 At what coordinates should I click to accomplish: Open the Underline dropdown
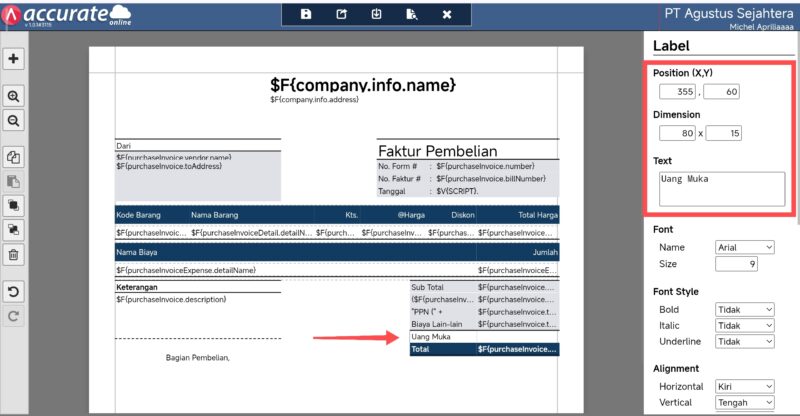(x=744, y=342)
